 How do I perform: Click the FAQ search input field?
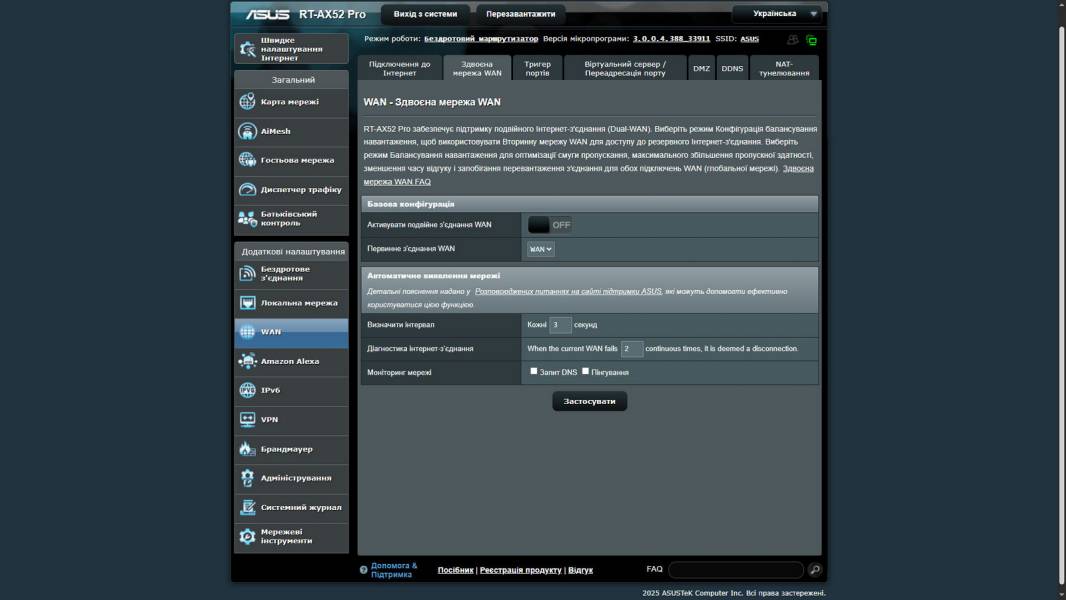point(735,570)
